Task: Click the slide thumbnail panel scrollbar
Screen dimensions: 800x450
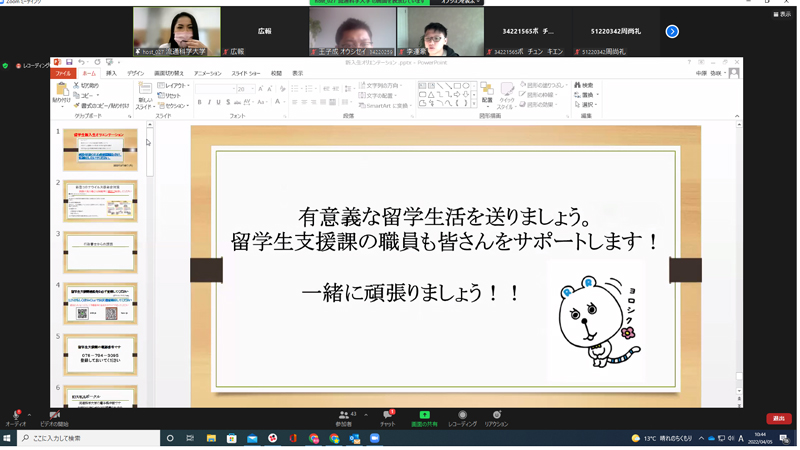Action: tap(150, 153)
